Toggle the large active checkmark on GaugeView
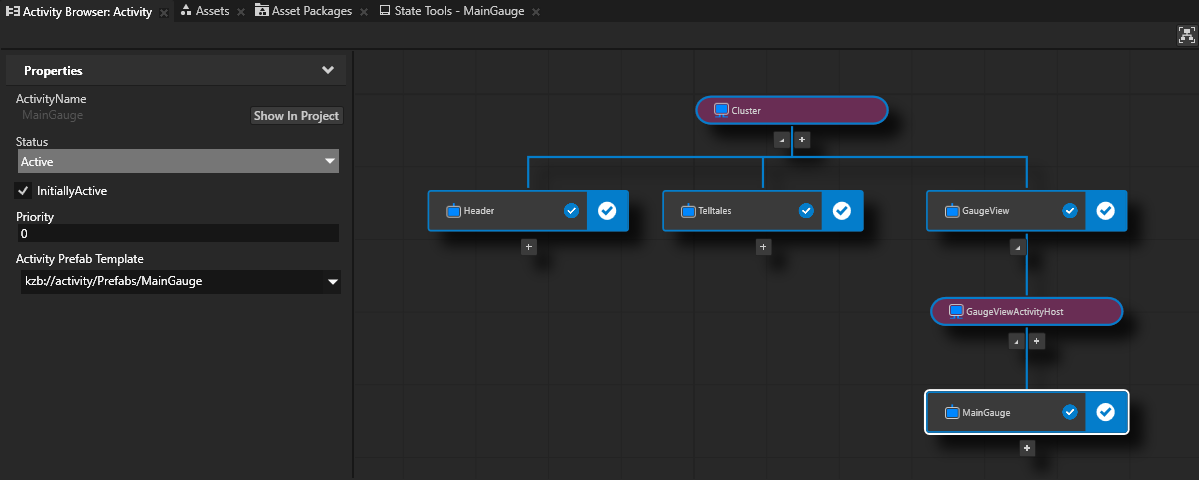Viewport: 1199px width, 480px height. click(x=1105, y=211)
